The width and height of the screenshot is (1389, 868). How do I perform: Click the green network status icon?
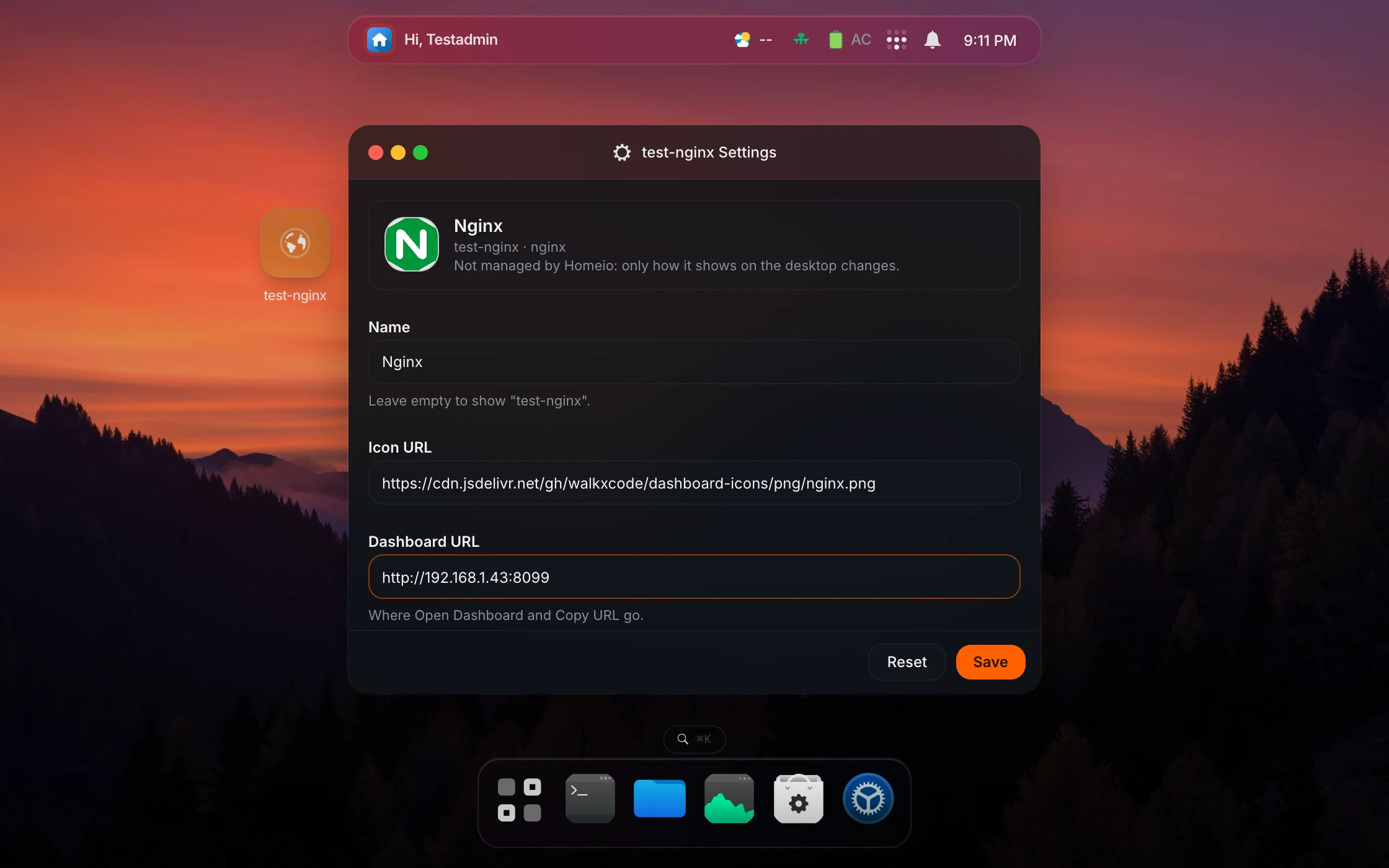coord(801,40)
